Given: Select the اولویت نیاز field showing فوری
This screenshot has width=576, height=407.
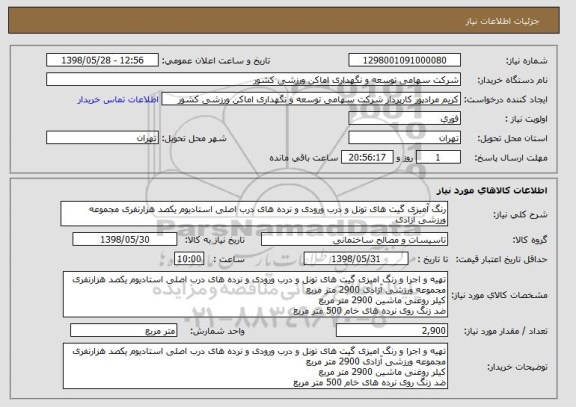Looking at the screenshot, I should [x=404, y=119].
